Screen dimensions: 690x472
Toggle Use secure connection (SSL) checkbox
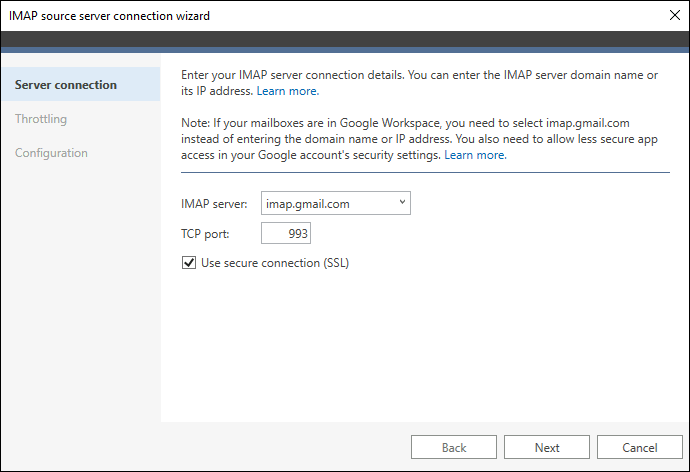189,263
